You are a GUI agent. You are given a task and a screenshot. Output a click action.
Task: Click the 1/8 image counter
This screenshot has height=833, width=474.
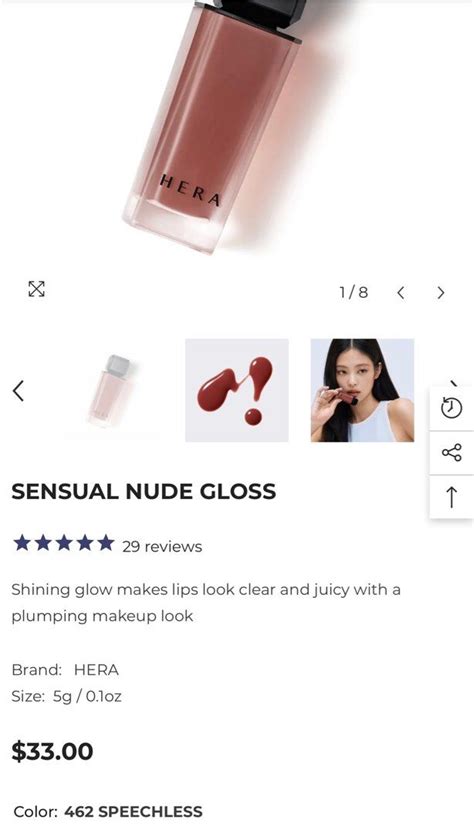[x=354, y=292]
